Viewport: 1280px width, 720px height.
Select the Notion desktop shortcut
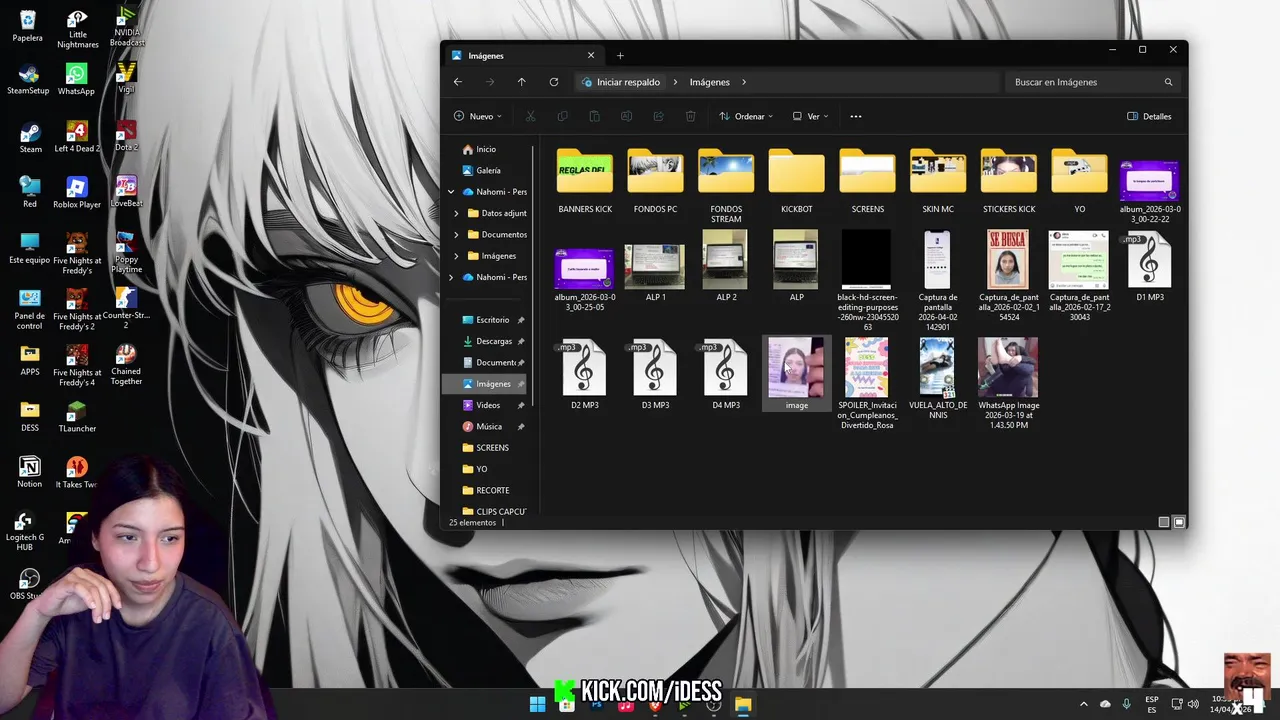click(x=30, y=472)
